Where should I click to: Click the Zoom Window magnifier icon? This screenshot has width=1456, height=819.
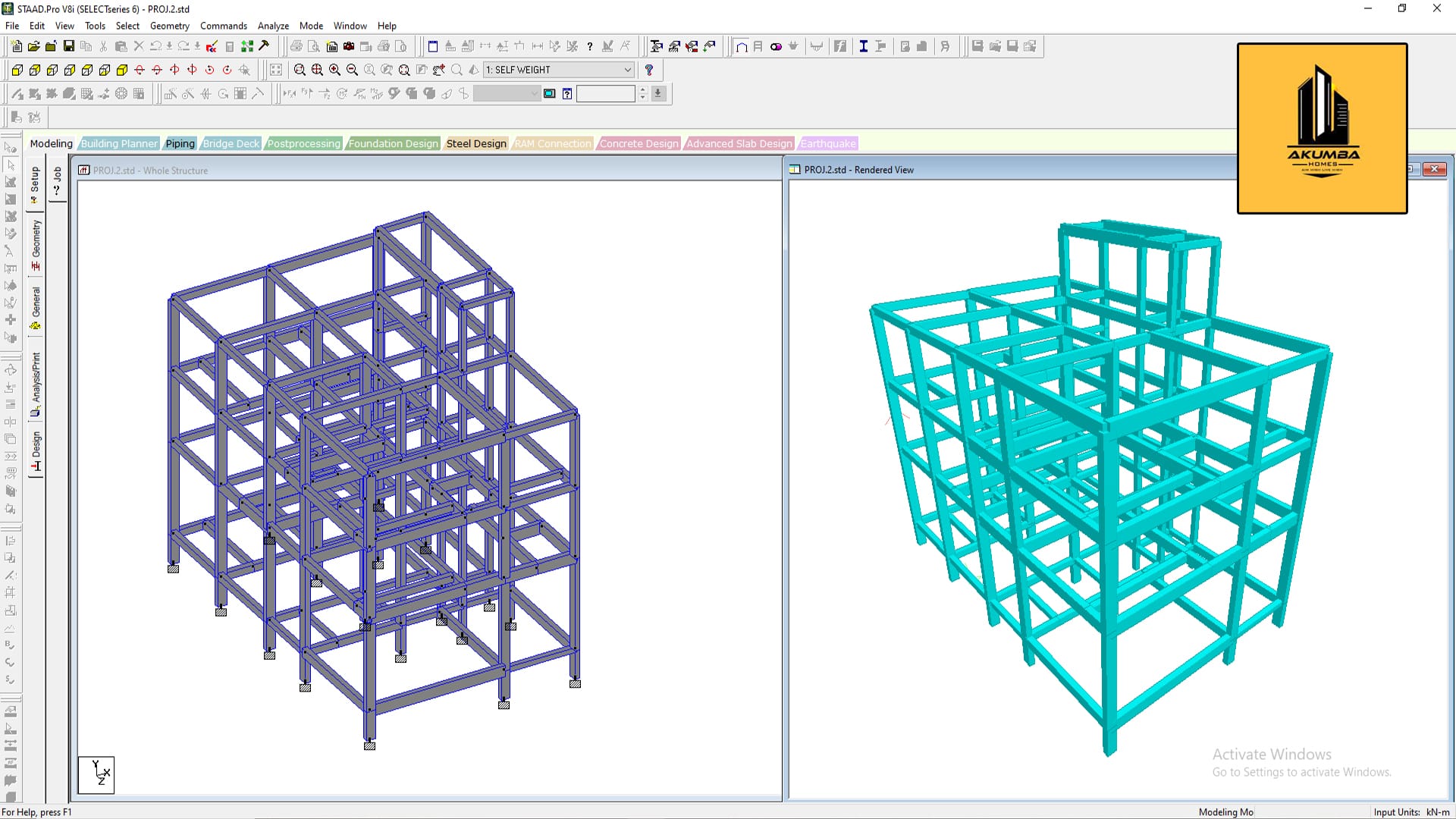pos(300,70)
